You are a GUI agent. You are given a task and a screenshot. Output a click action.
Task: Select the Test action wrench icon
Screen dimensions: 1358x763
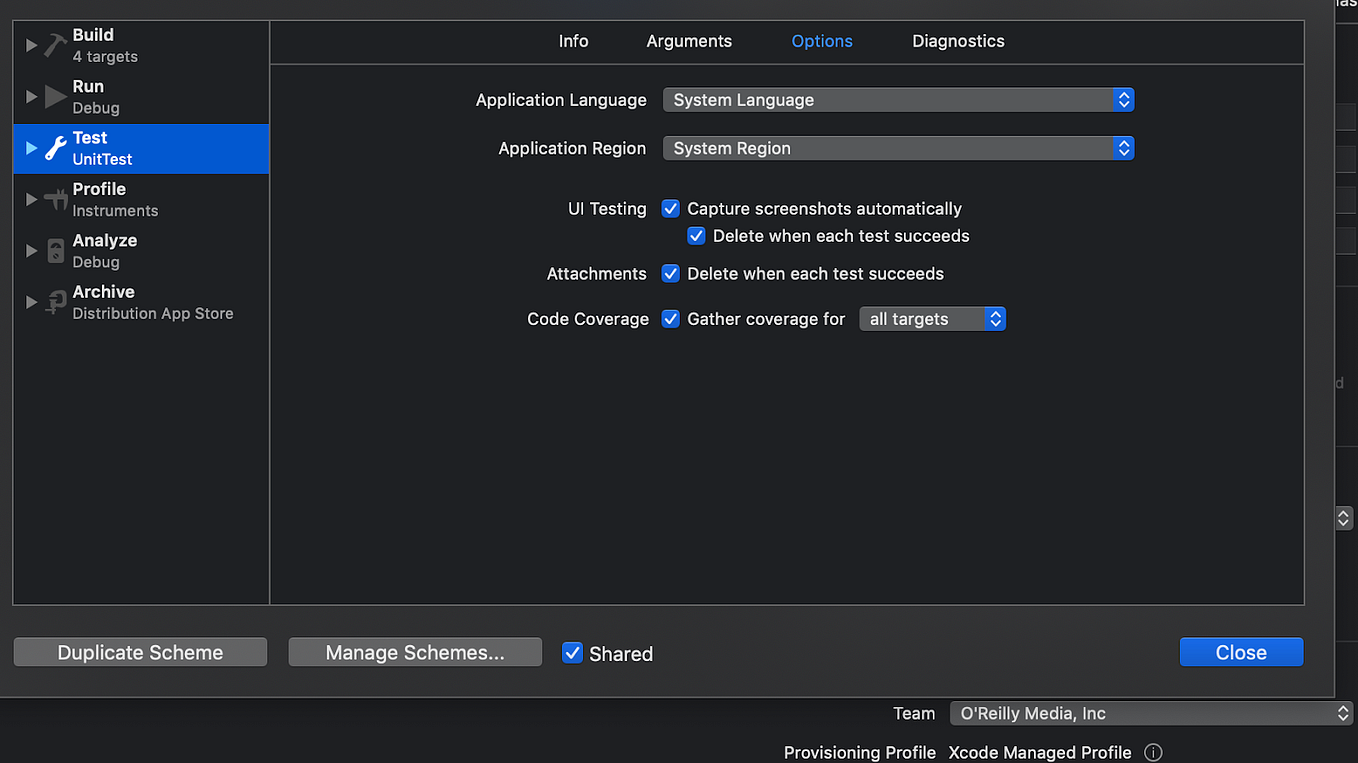54,147
